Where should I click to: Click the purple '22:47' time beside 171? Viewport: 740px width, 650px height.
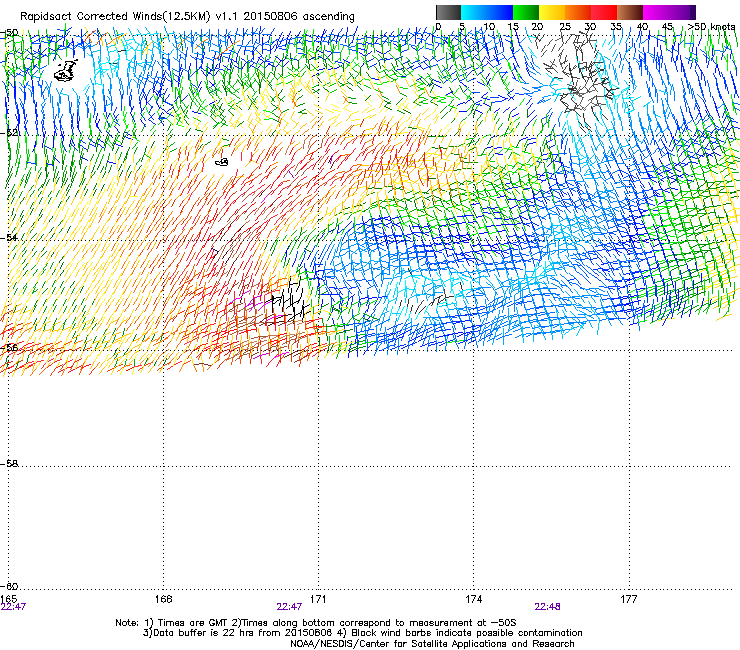coord(289,607)
